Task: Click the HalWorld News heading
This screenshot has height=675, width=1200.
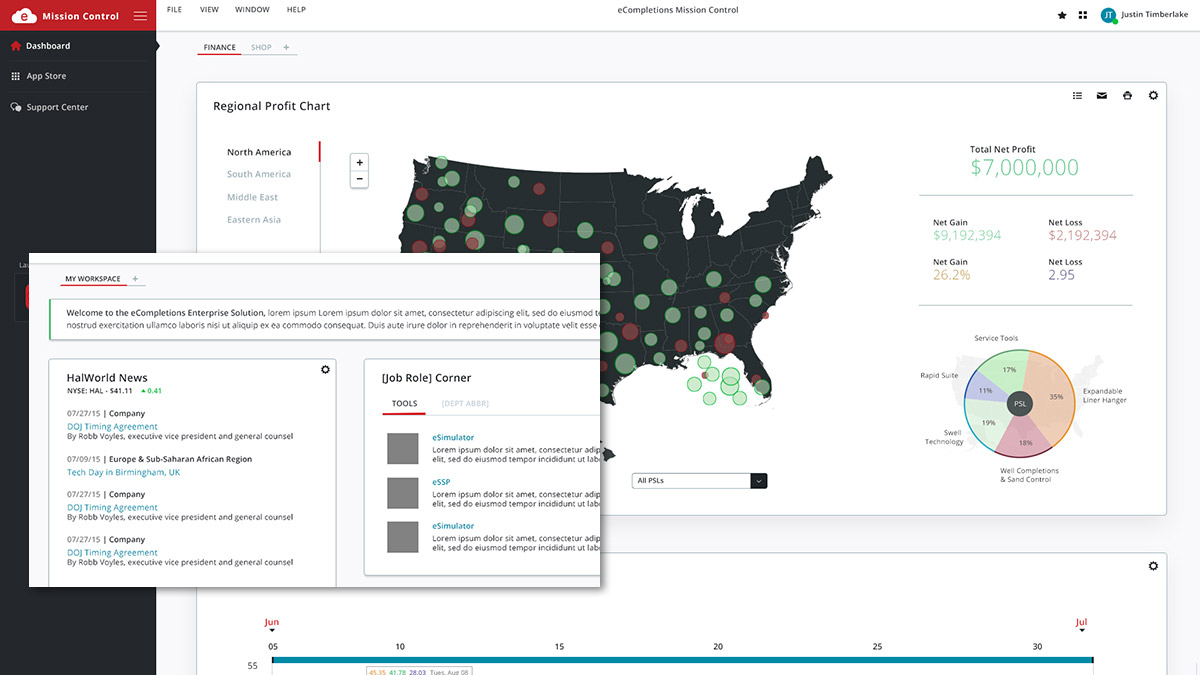Action: (x=107, y=378)
